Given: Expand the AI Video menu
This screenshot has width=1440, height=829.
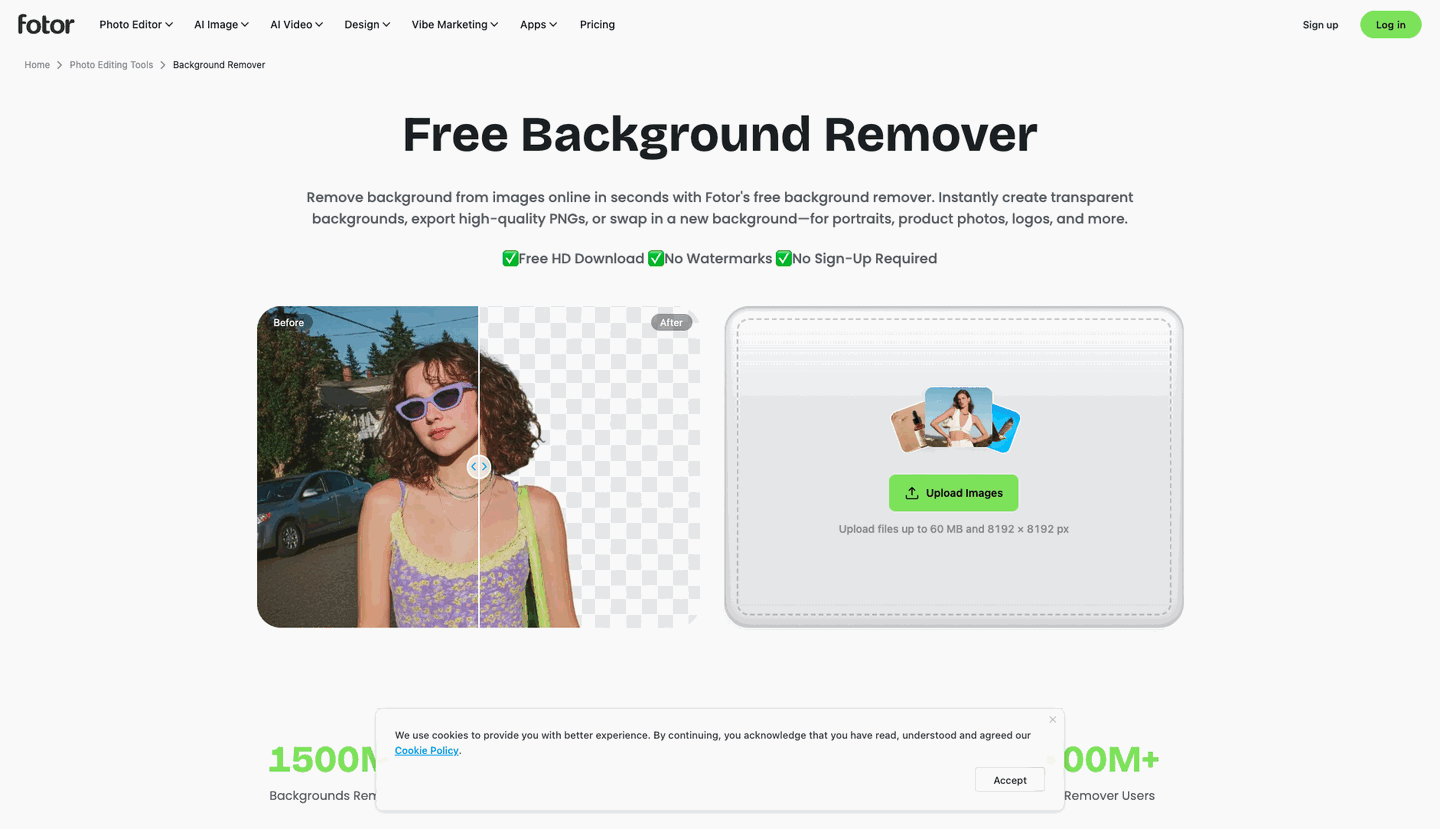Looking at the screenshot, I should pos(296,24).
